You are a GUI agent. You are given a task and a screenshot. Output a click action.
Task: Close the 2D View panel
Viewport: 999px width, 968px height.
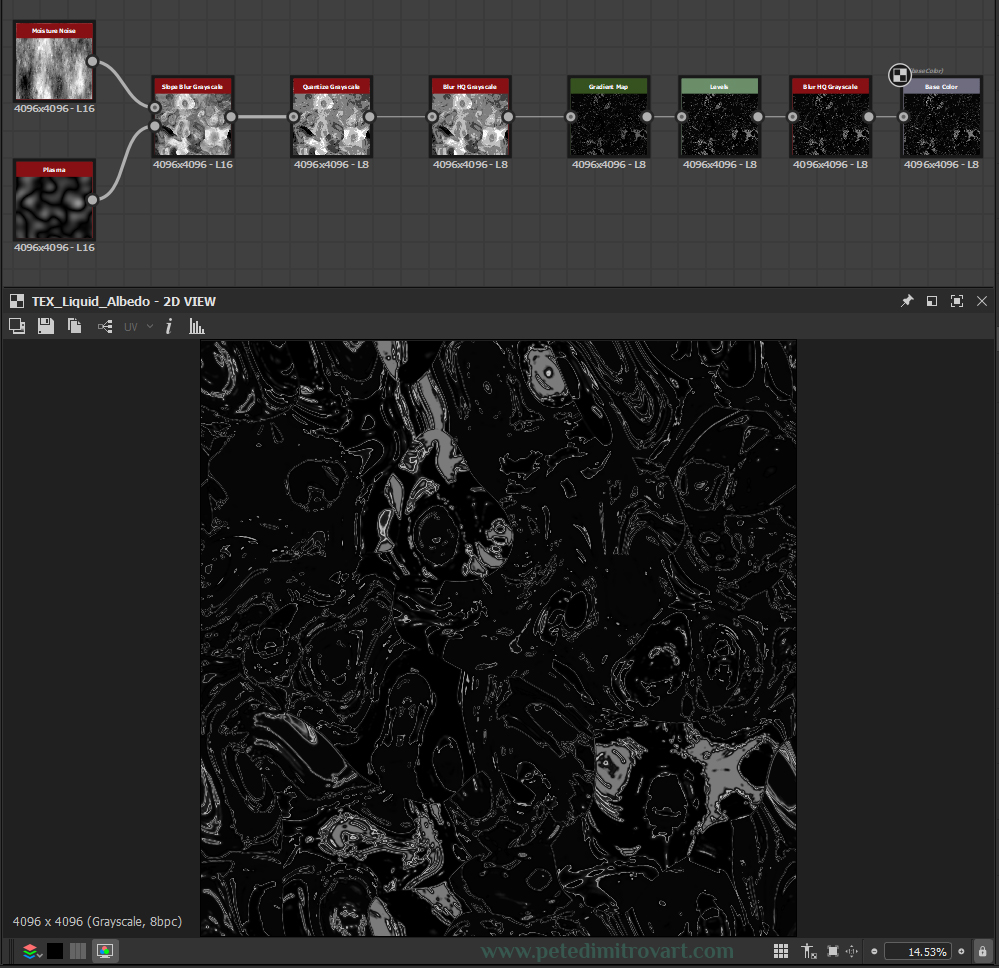point(982,301)
